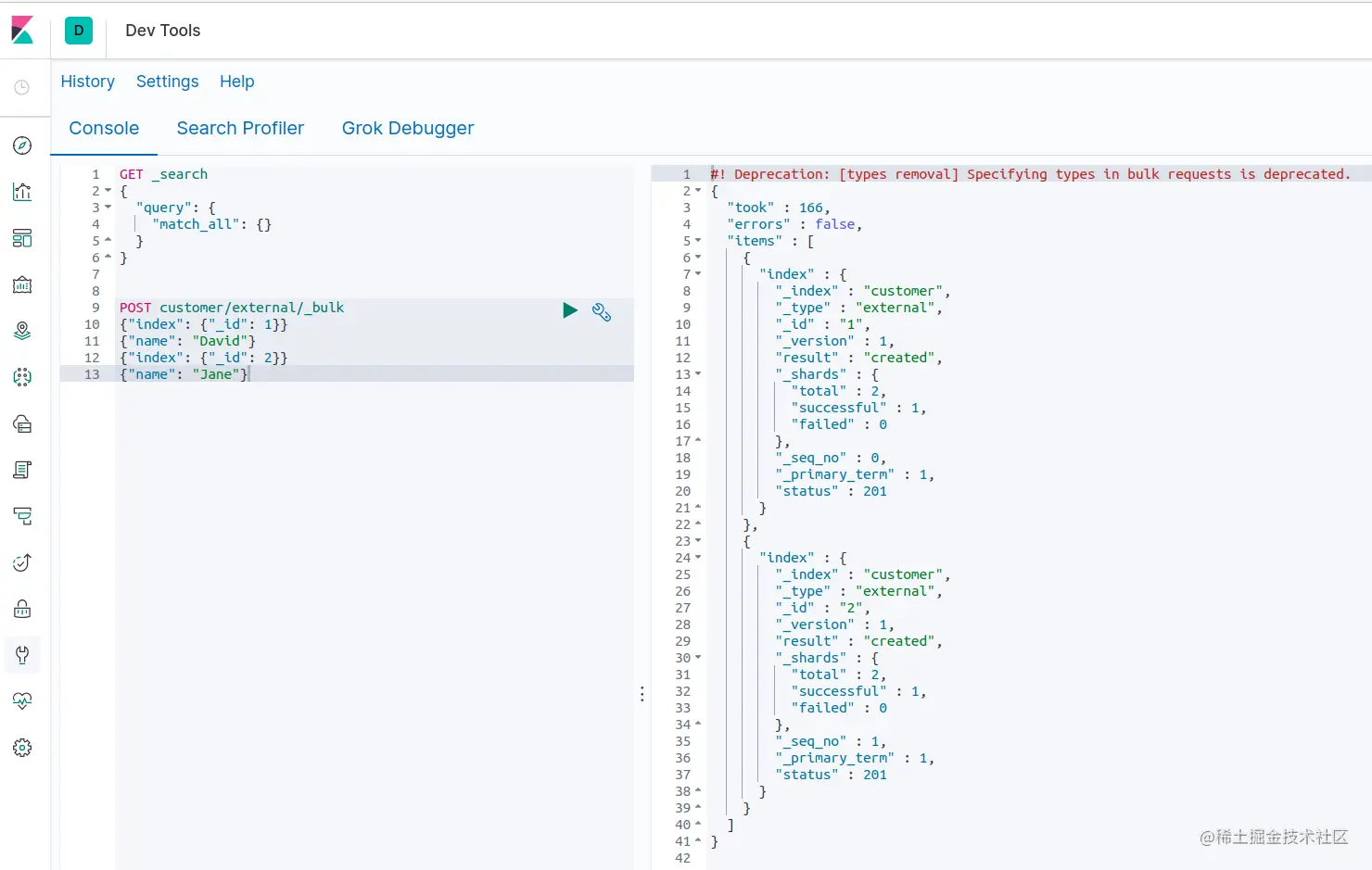The width and height of the screenshot is (1372, 870).
Task: Collapse _shards fold arrow at line 30
Action: (x=698, y=658)
